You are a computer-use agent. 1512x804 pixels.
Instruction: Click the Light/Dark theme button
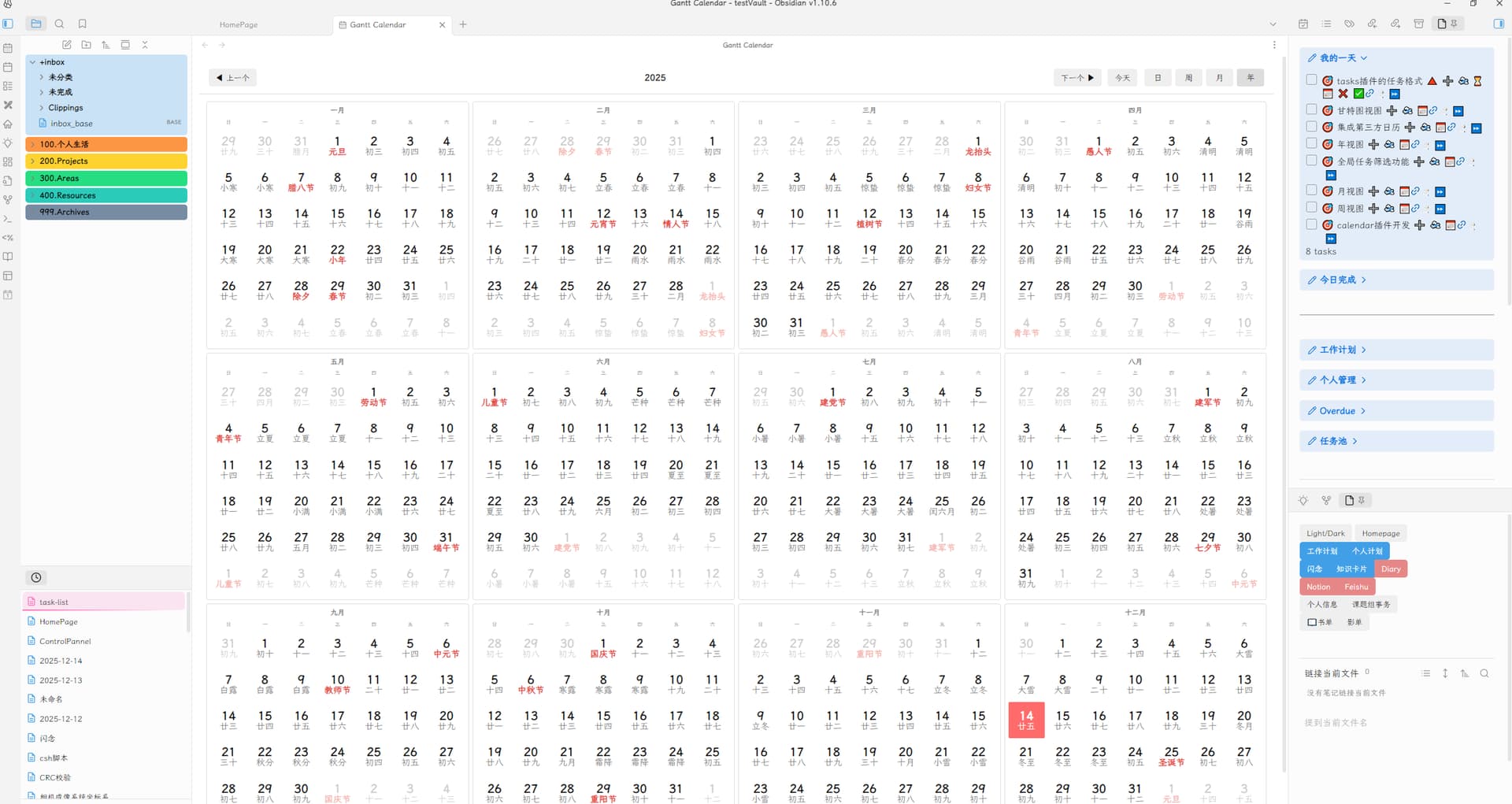(1325, 533)
